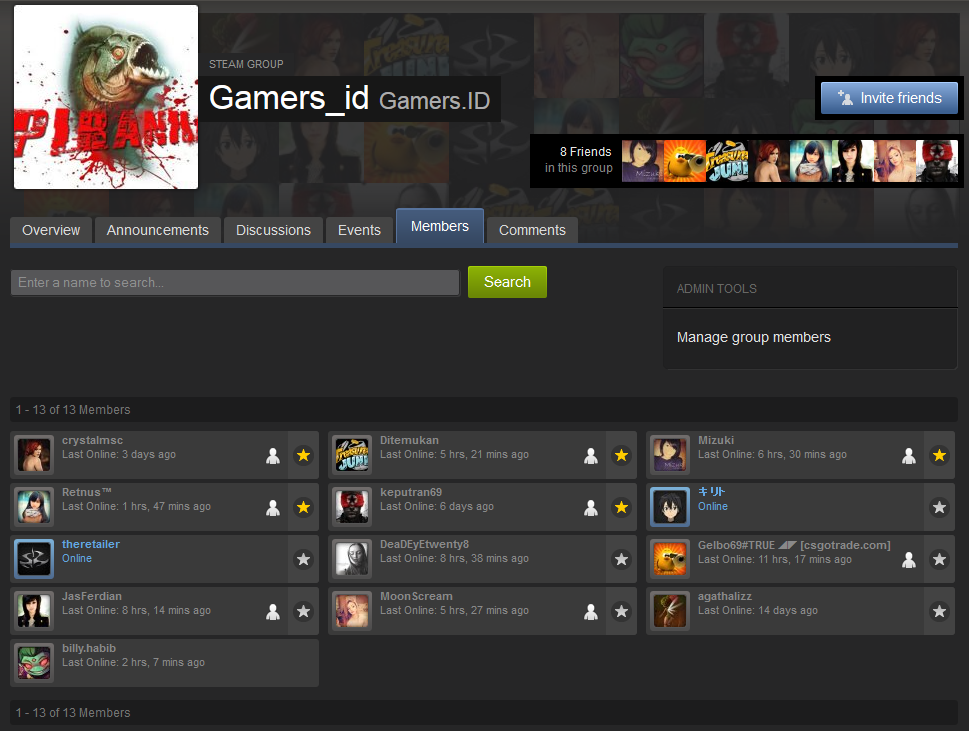Toggle the grey star beside JasFerdian
The height and width of the screenshot is (731, 969).
pos(303,611)
